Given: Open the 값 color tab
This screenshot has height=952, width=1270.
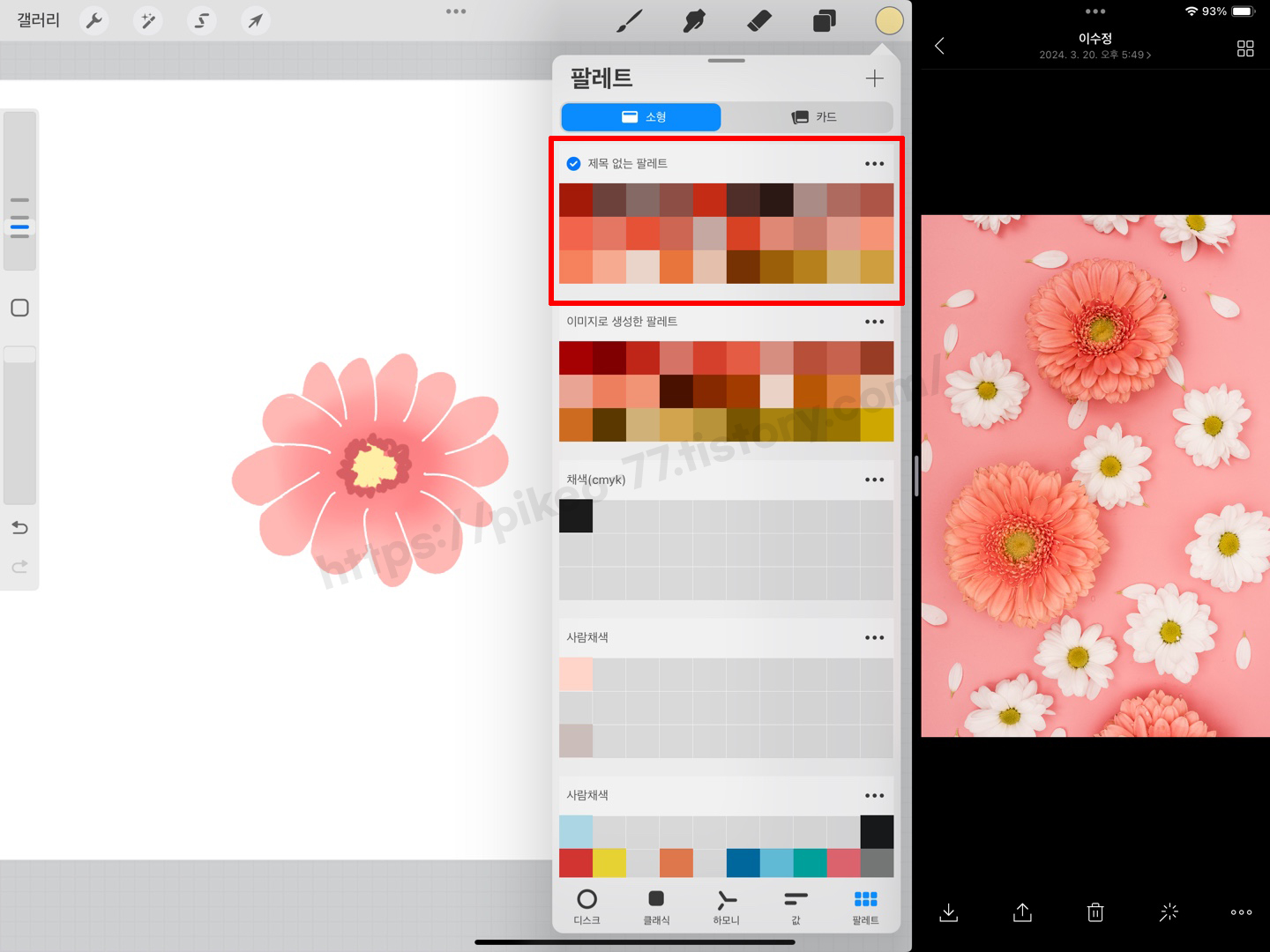Looking at the screenshot, I should [796, 906].
